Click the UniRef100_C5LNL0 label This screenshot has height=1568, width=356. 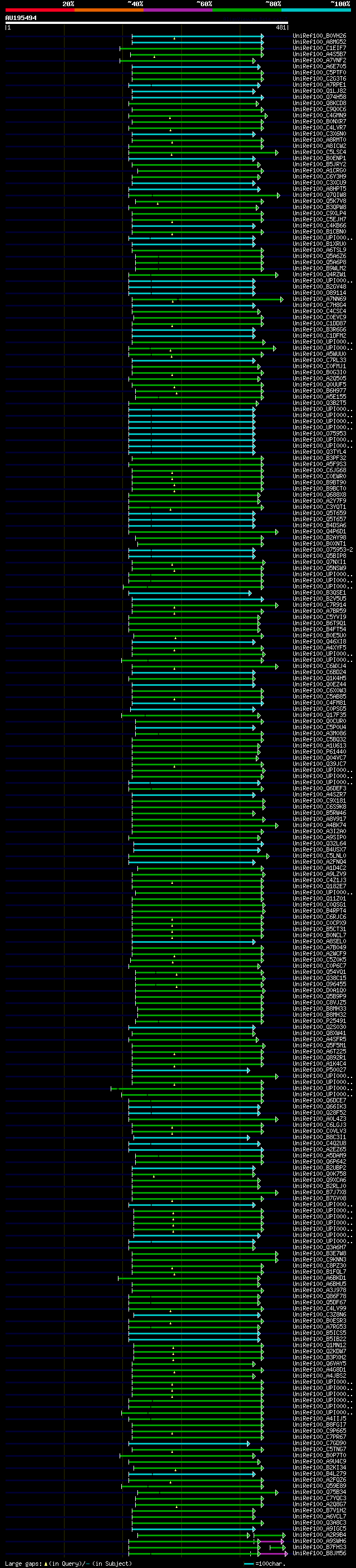pyautogui.click(x=319, y=856)
